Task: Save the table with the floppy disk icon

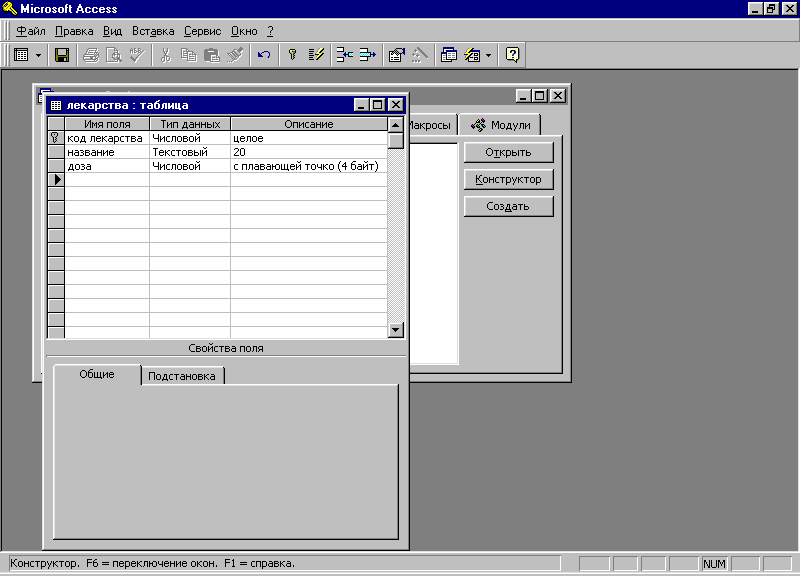Action: pos(62,55)
